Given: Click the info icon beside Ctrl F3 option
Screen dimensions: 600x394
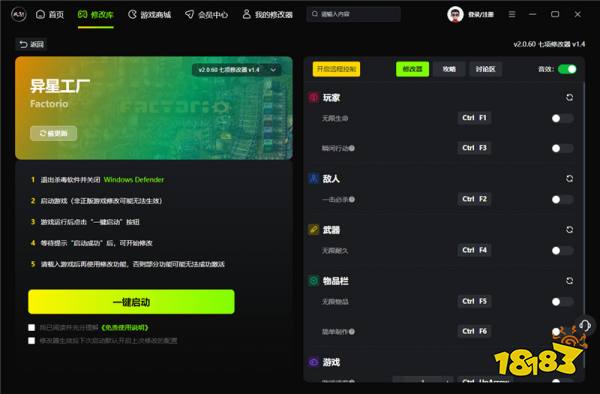Looking at the screenshot, I should coord(352,148).
